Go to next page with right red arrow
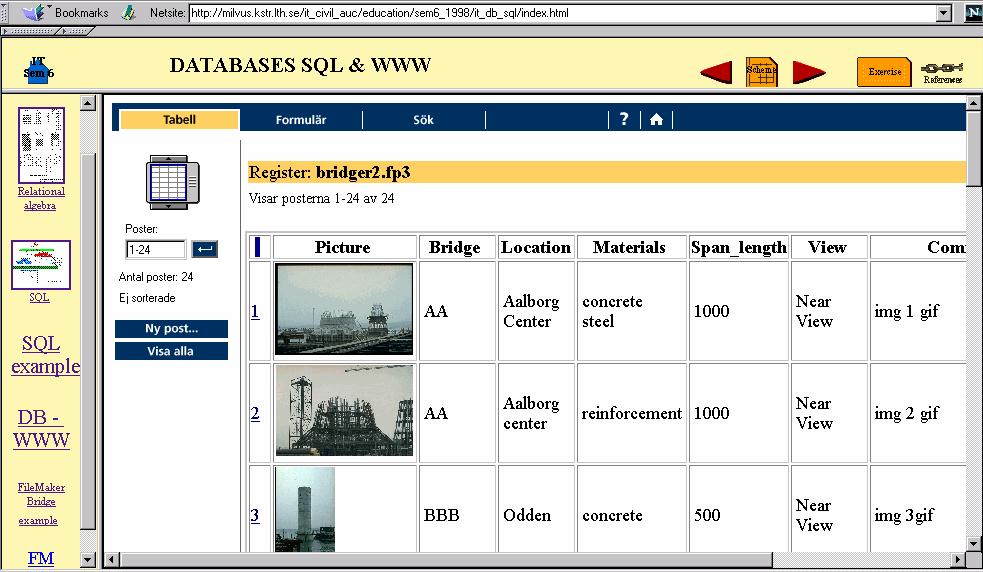 coord(808,72)
